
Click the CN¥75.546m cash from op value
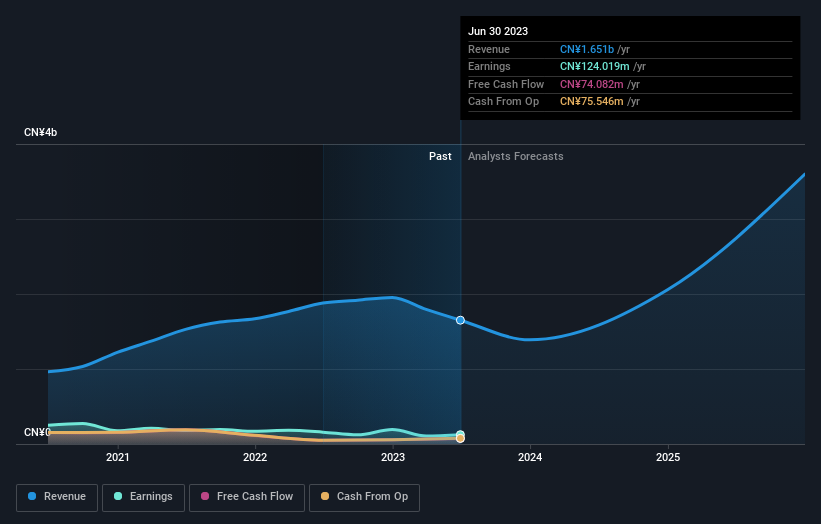pos(592,102)
